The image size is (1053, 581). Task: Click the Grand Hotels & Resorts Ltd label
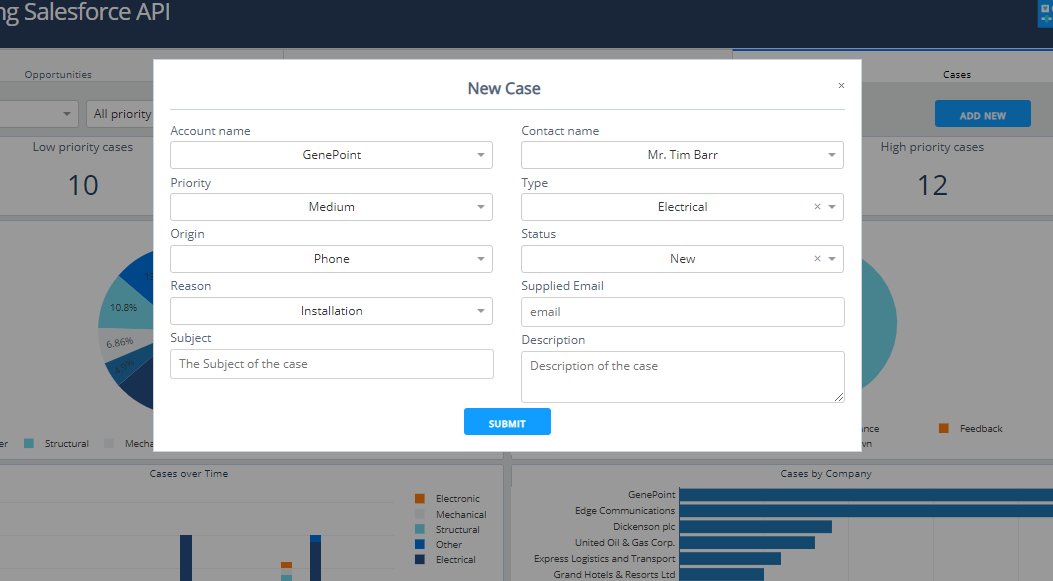point(614,575)
